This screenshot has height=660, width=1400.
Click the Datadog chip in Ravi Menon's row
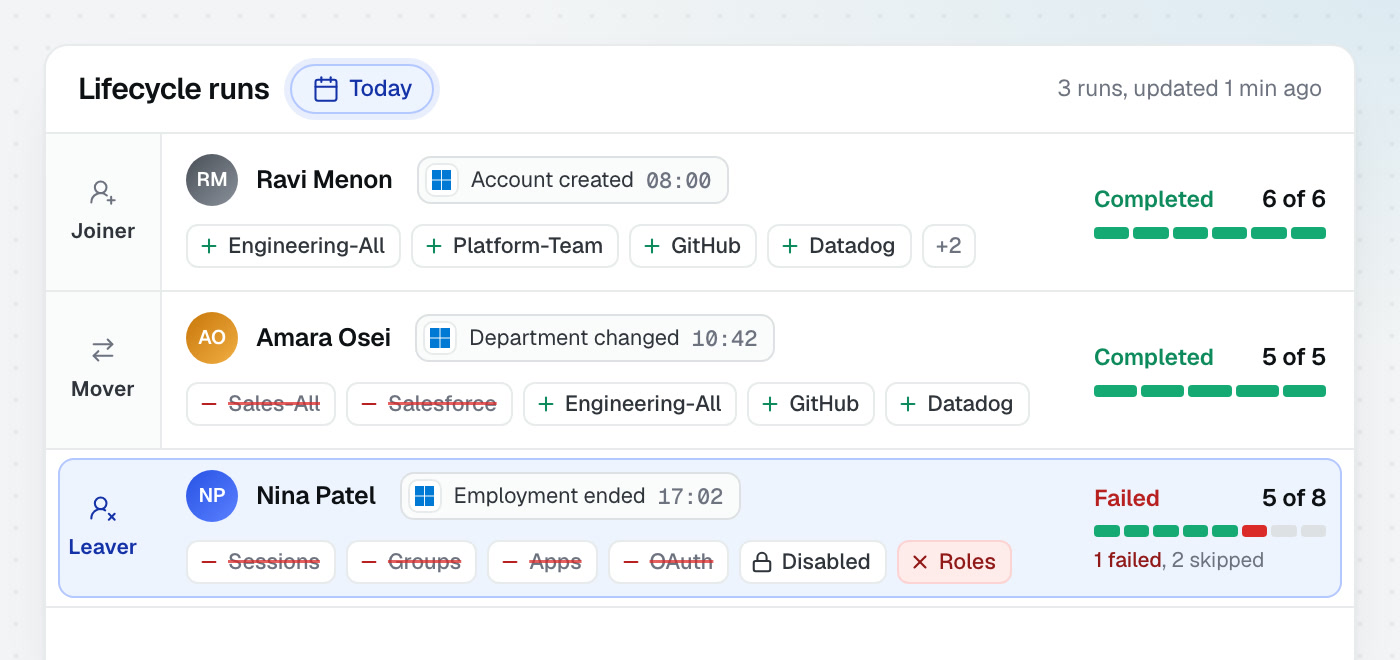tap(839, 246)
